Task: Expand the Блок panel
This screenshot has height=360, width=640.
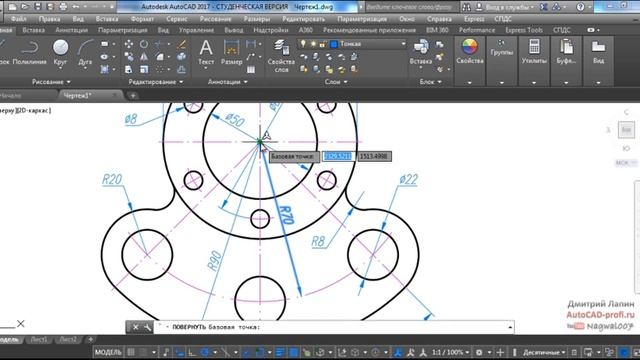Action: click(x=431, y=82)
